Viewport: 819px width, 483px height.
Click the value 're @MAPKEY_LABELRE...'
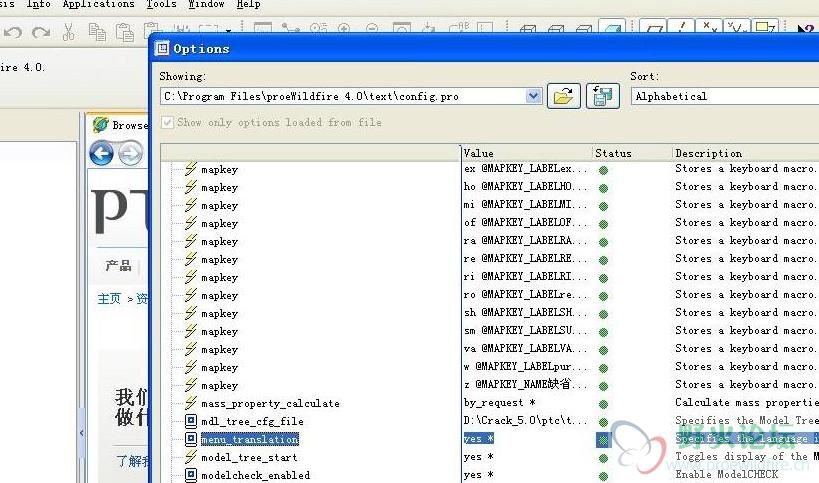pyautogui.click(x=525, y=258)
